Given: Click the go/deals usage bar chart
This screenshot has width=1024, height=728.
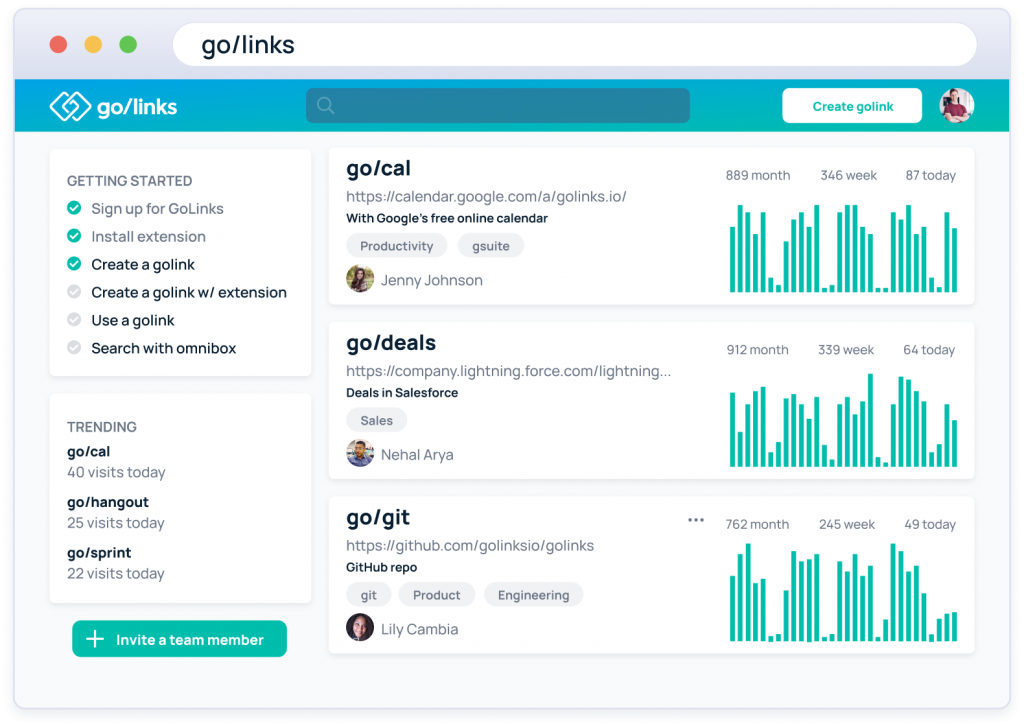Looking at the screenshot, I should click(843, 420).
